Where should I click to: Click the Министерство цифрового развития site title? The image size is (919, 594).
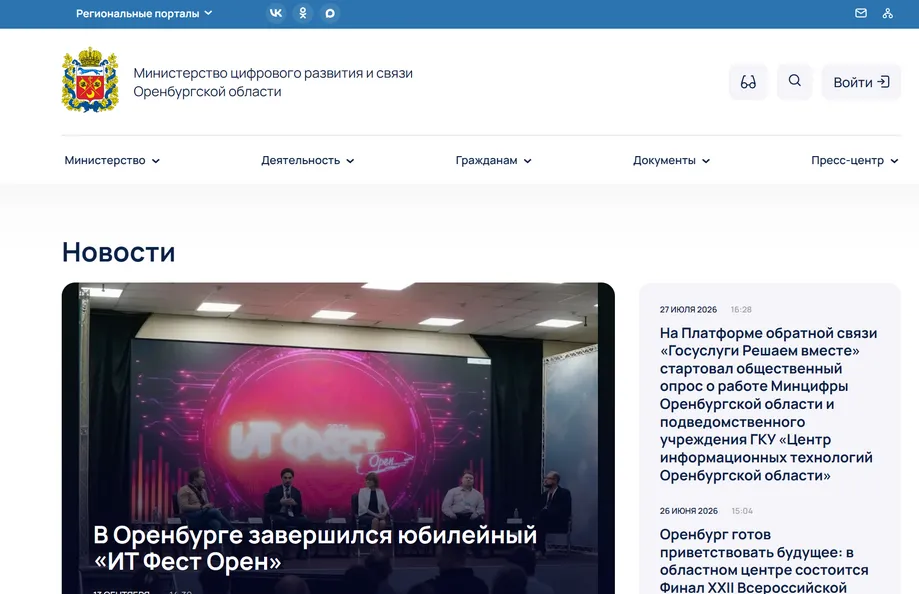273,82
